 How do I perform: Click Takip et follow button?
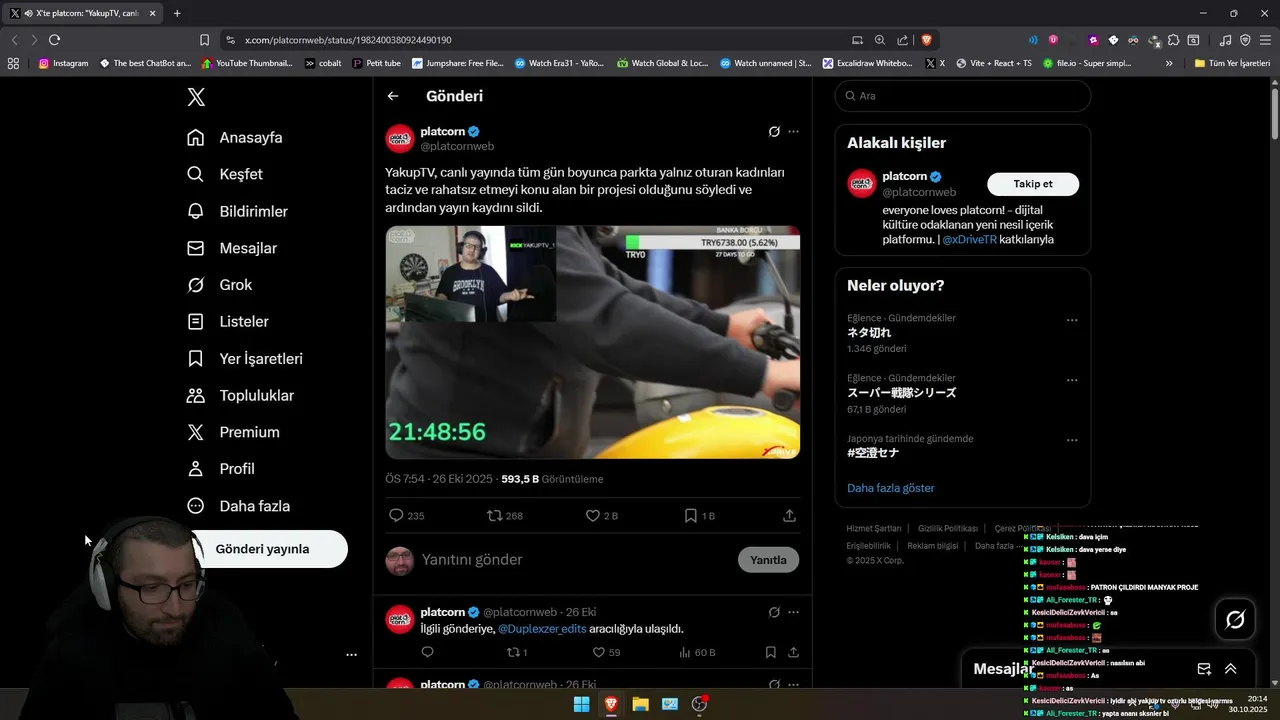click(x=1033, y=184)
